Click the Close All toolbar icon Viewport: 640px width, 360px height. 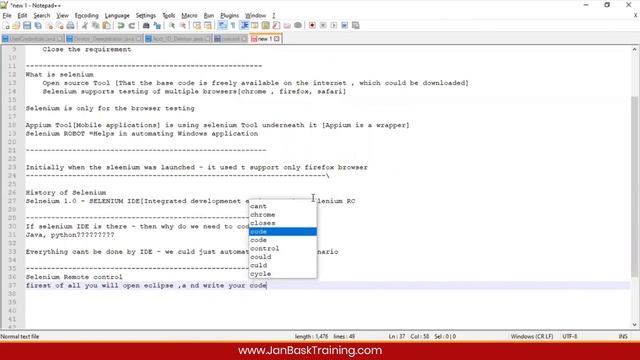(60, 25)
